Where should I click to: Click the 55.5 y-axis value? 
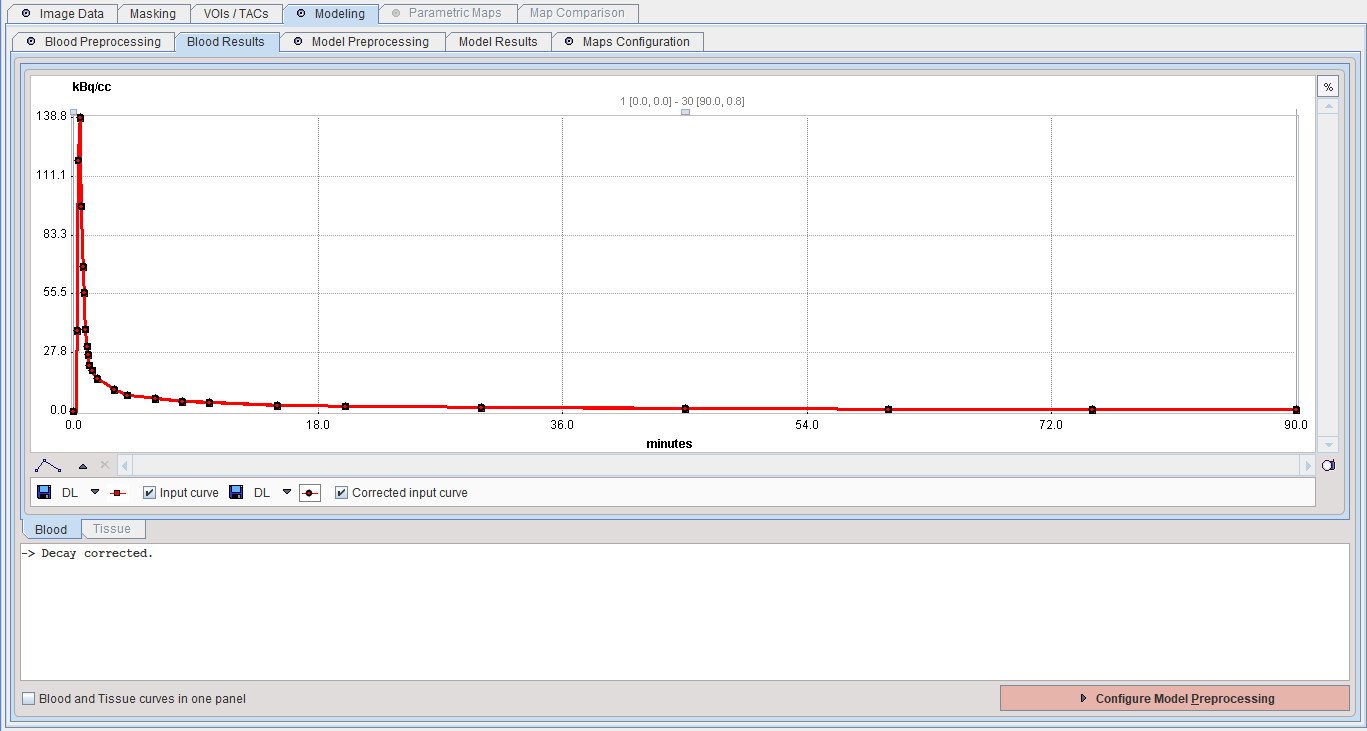(x=53, y=292)
